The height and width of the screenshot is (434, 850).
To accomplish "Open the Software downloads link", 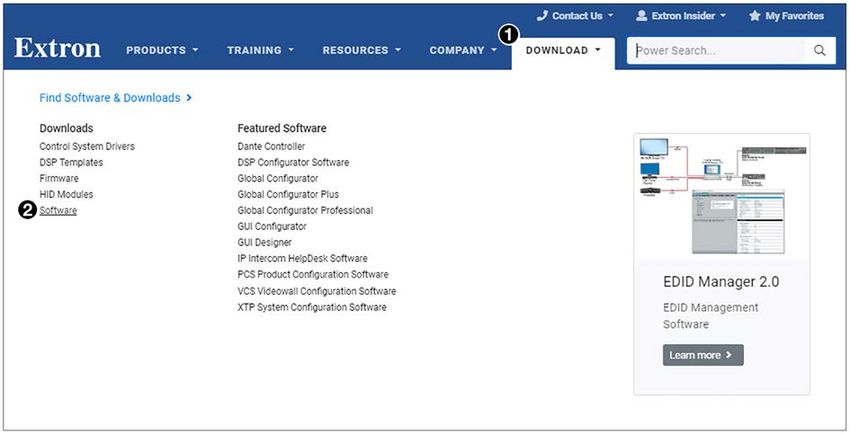I will (x=58, y=210).
